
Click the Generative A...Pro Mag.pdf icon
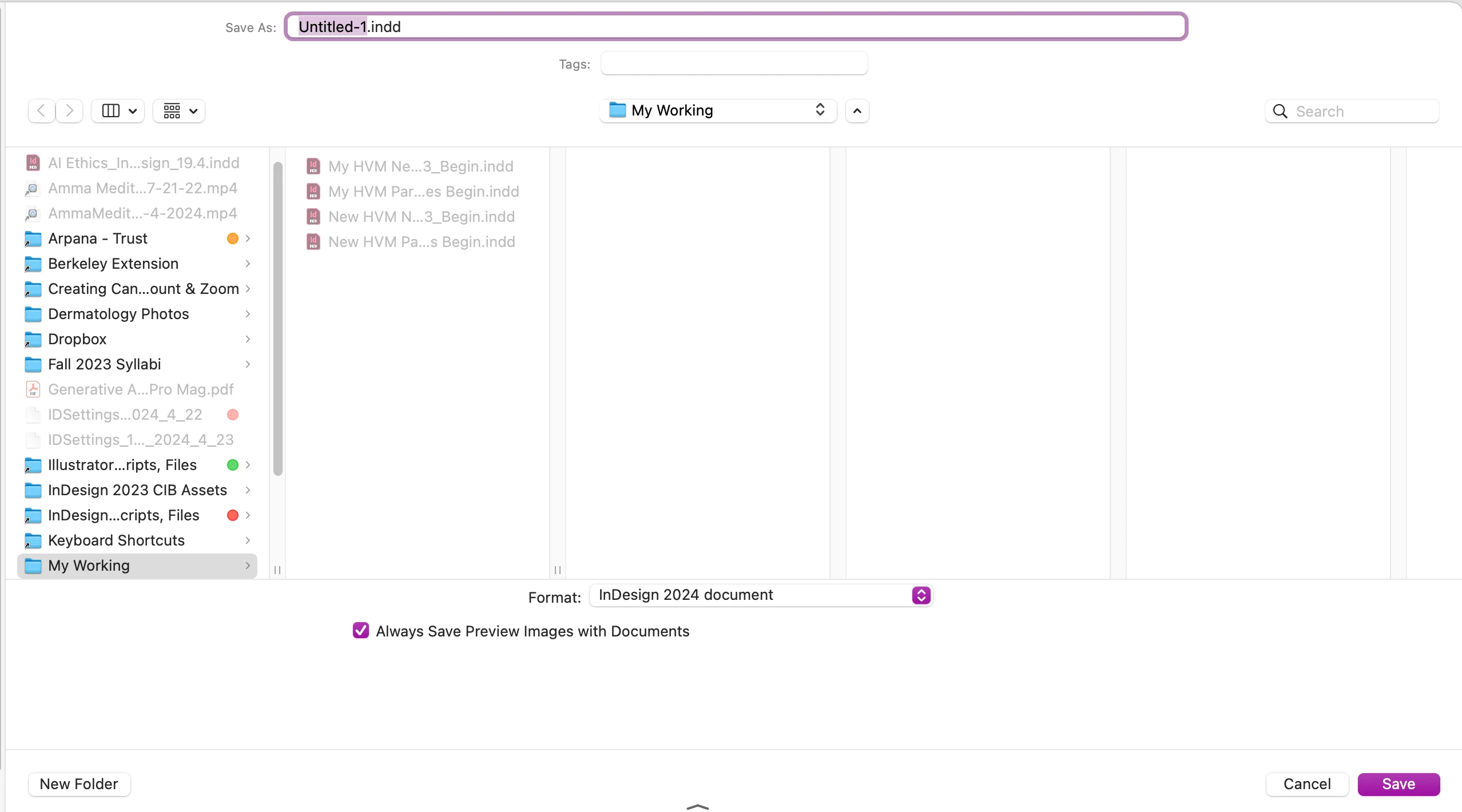(33, 389)
